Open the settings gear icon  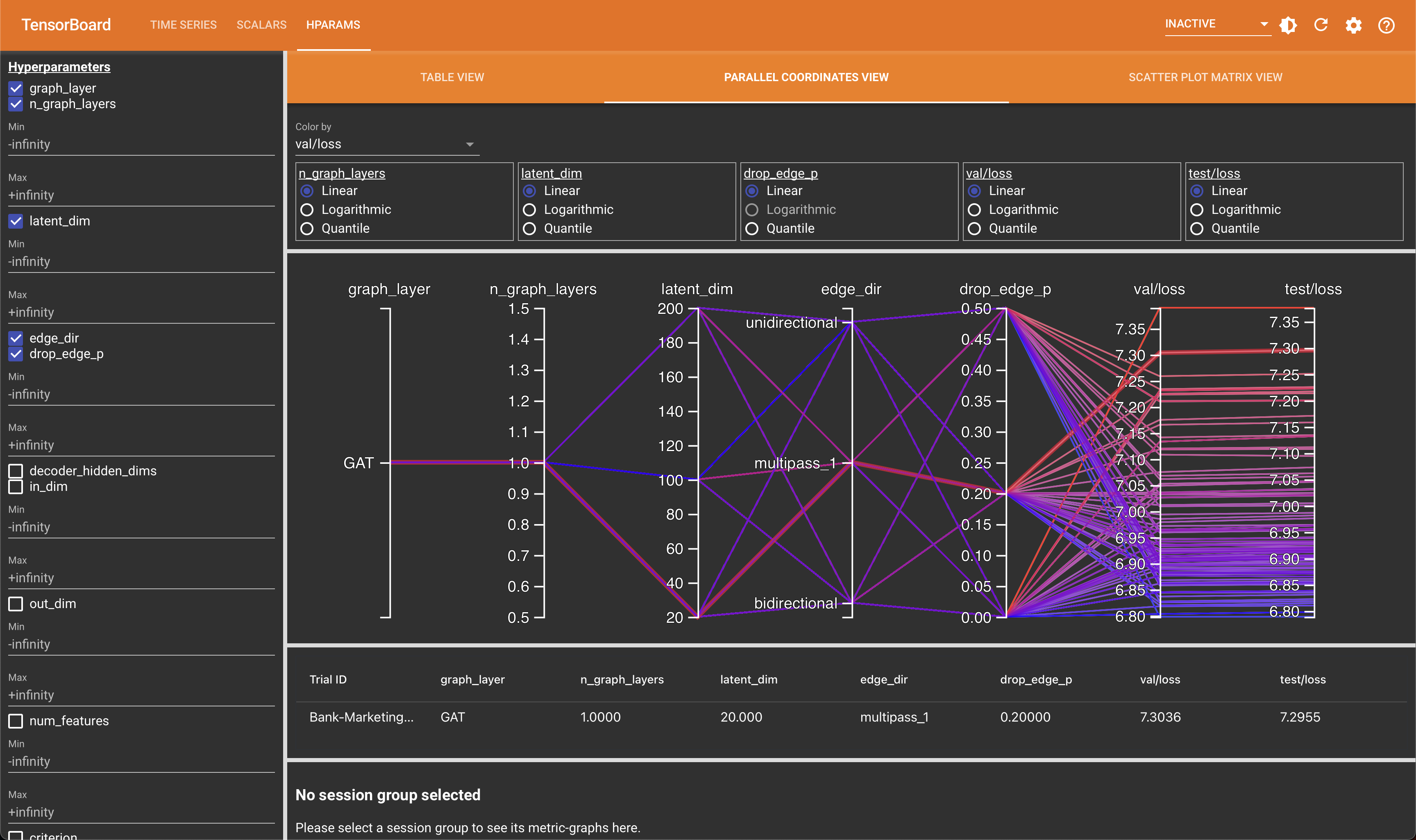(1353, 25)
